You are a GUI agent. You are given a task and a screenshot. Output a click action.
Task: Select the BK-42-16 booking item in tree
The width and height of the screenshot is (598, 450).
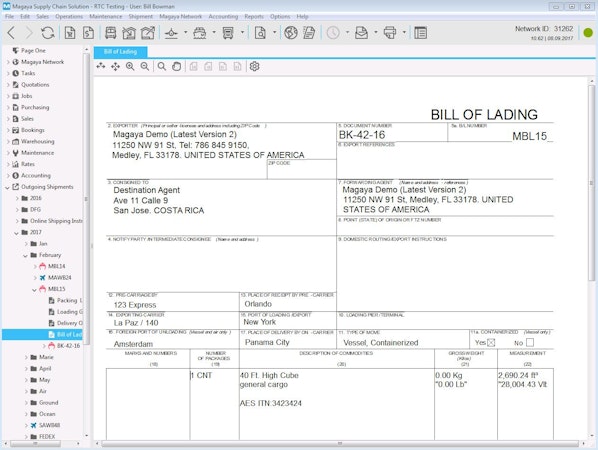coord(68,346)
